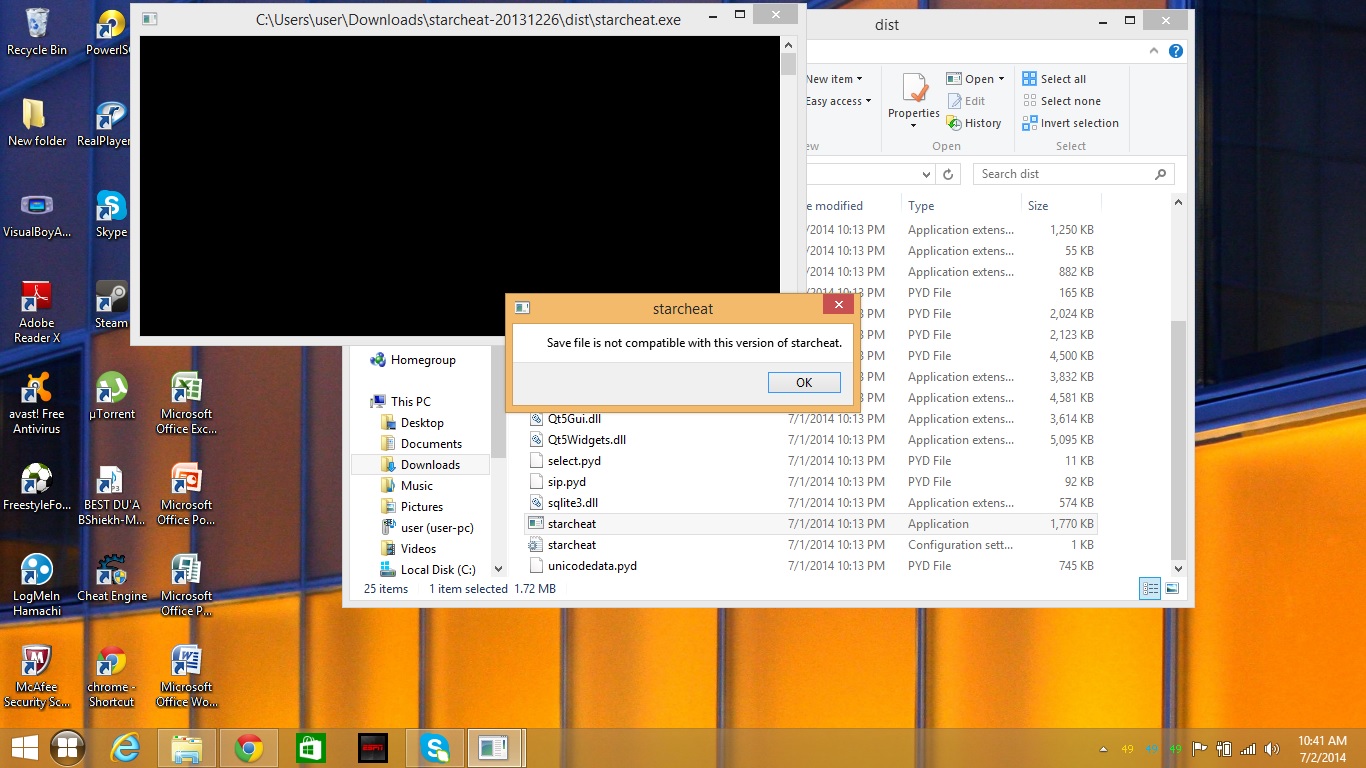
Task: Open the Windows Store taskbar icon
Action: click(311, 748)
